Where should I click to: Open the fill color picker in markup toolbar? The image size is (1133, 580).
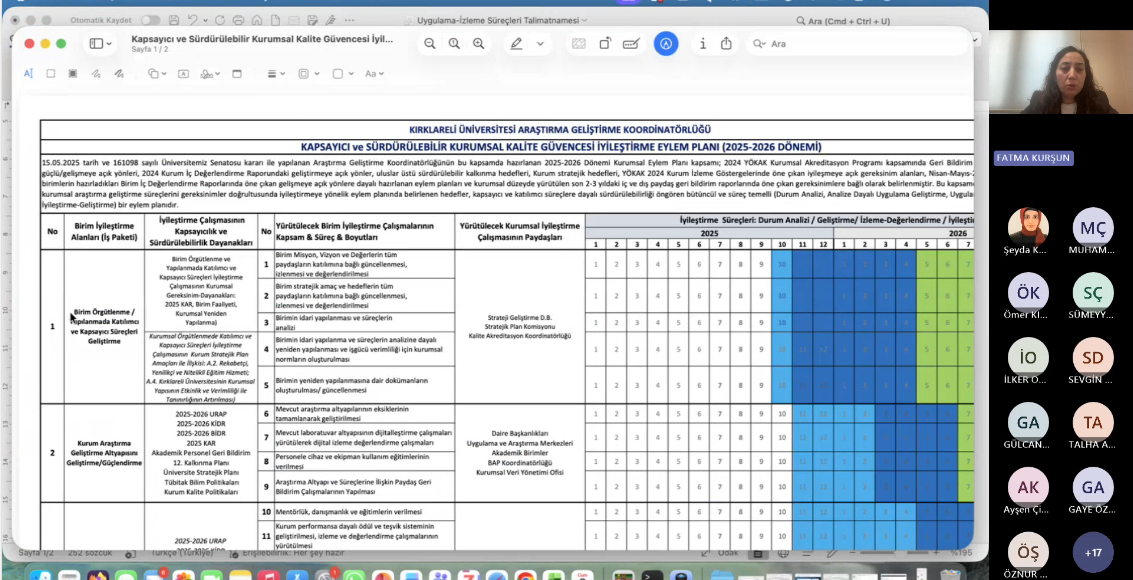click(x=343, y=74)
